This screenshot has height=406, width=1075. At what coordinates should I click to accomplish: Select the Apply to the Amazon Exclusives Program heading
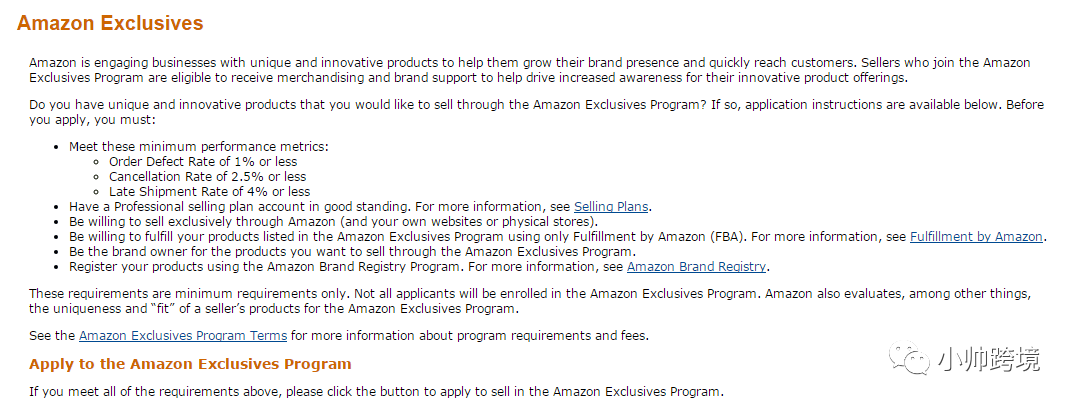coord(190,363)
